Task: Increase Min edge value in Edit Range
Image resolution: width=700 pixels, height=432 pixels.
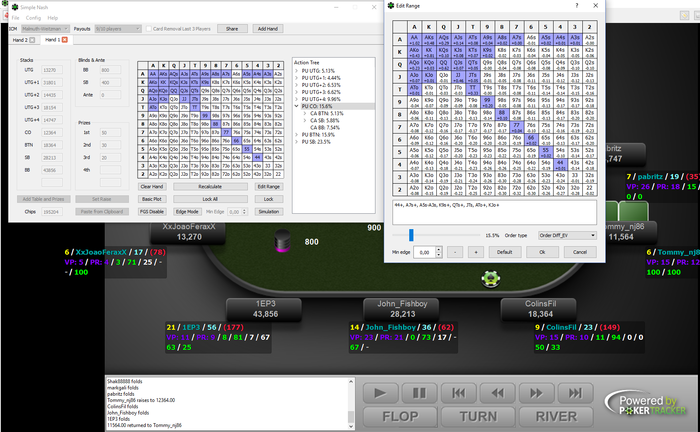Action: pos(439,249)
